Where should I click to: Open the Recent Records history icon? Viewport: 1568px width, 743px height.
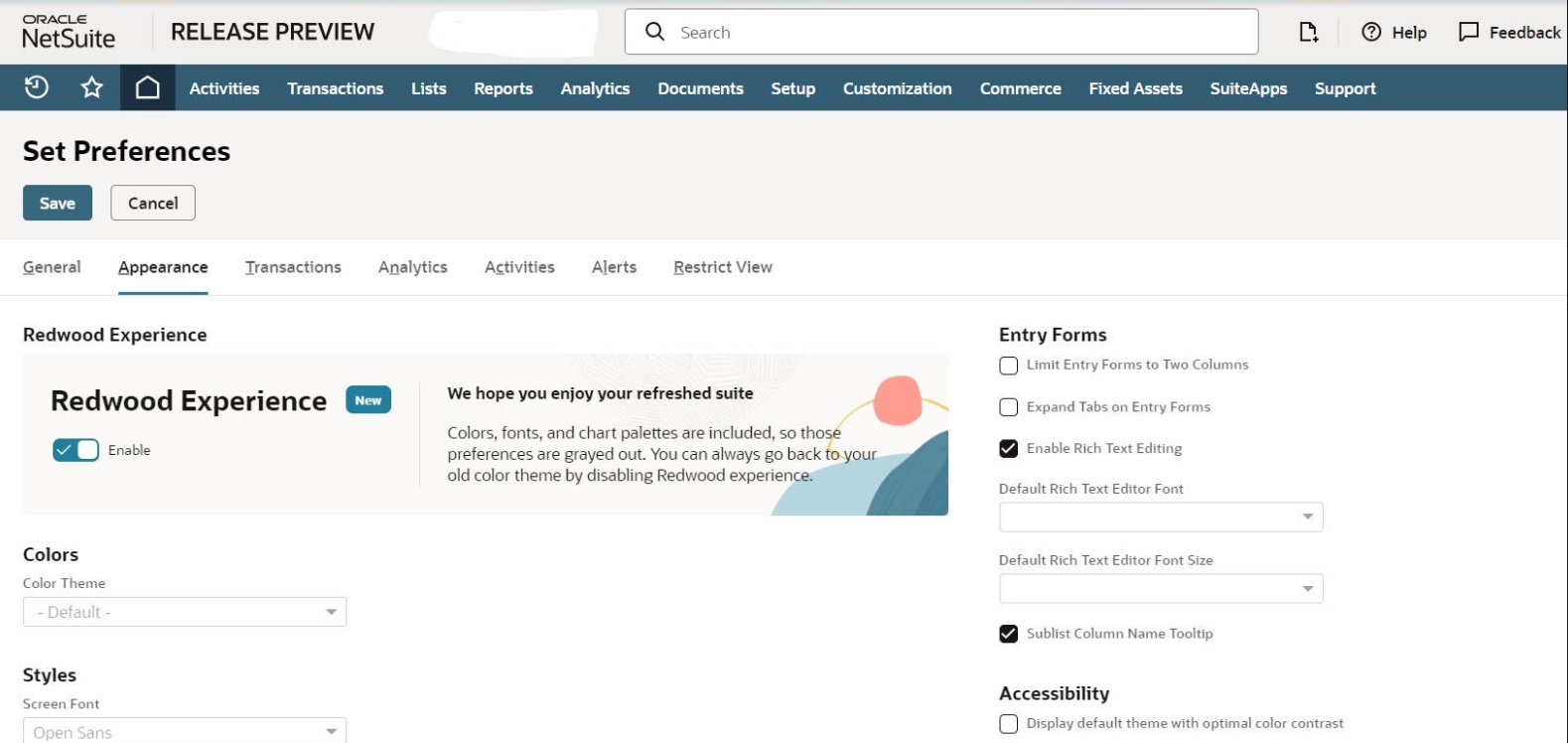37,87
